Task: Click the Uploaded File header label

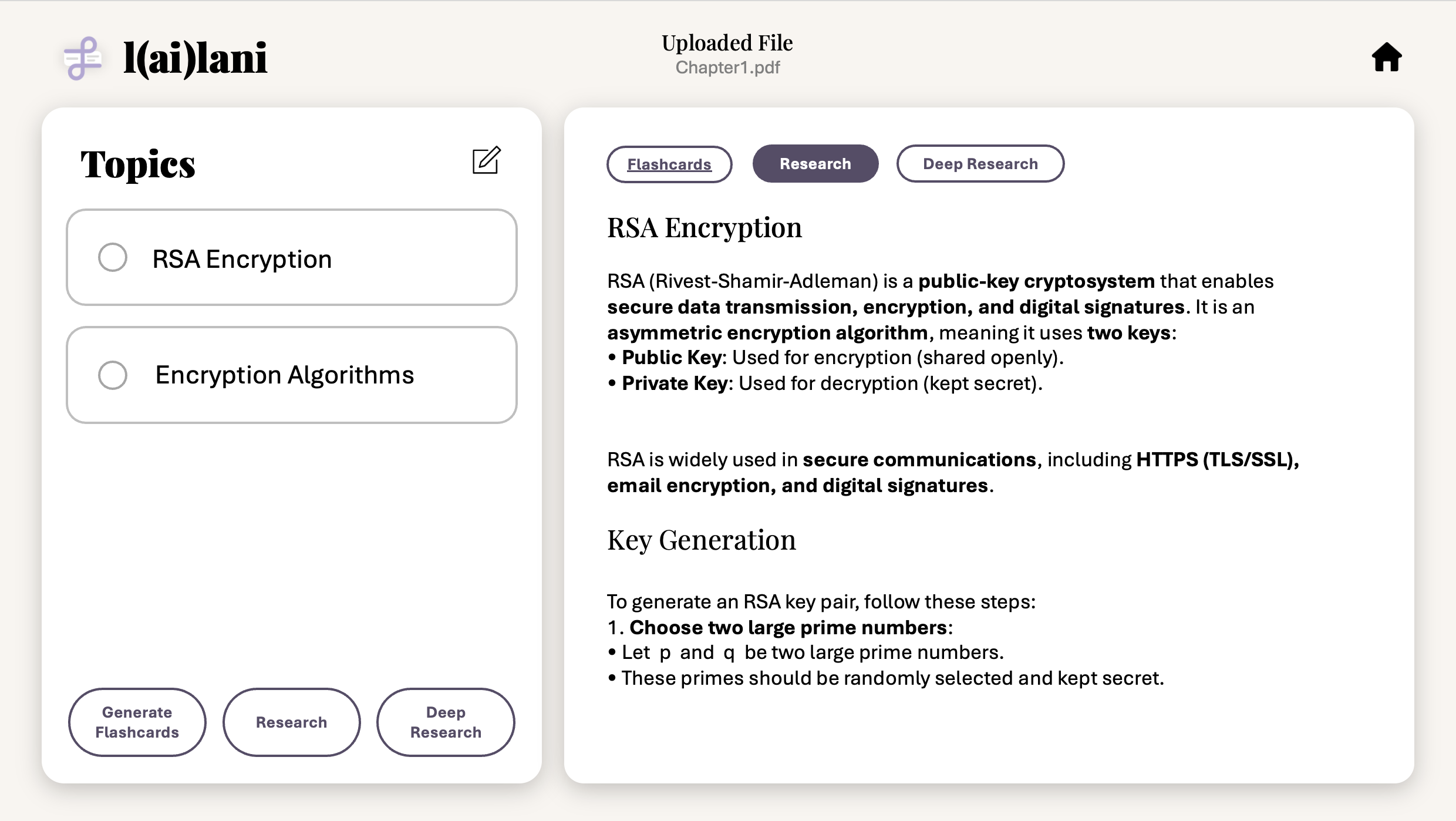Action: point(727,43)
